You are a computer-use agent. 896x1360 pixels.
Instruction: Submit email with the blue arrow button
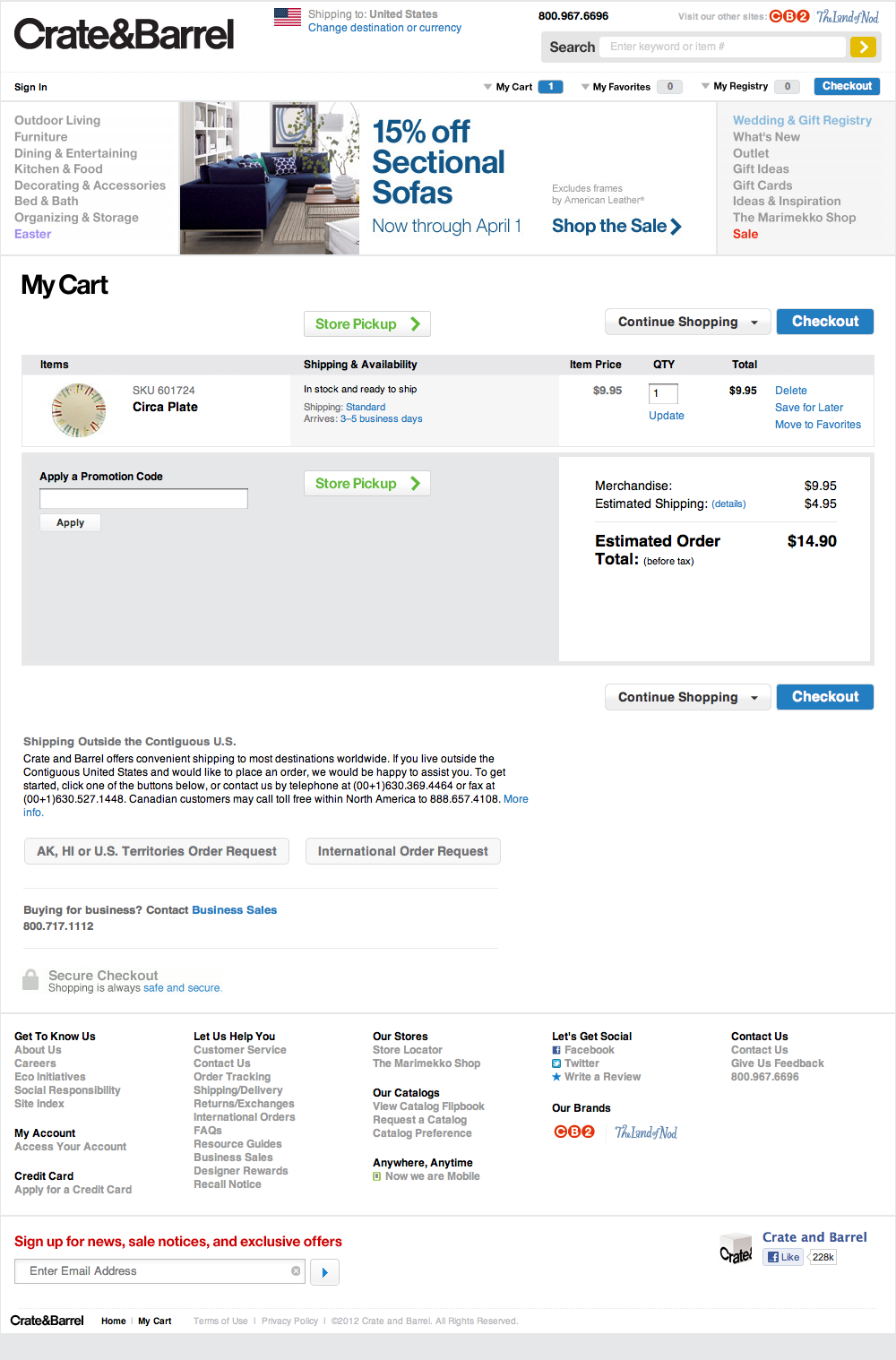click(323, 1271)
